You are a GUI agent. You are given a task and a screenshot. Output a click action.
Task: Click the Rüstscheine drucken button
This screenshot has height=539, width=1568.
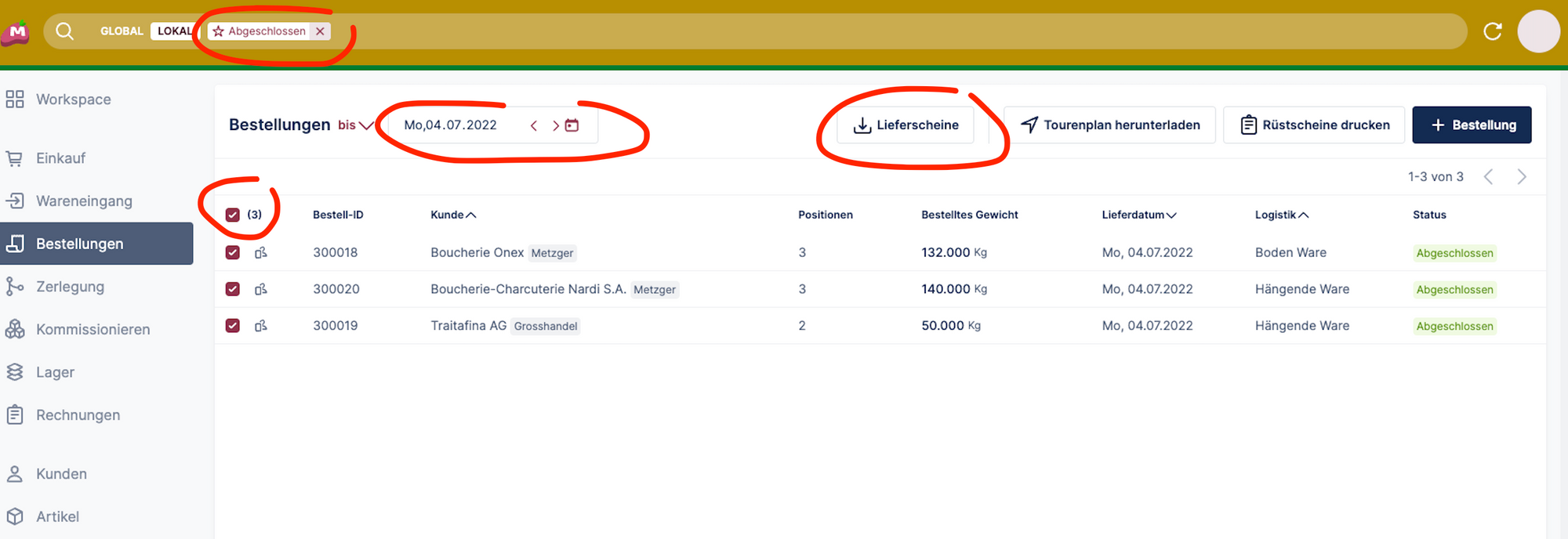tap(1314, 125)
